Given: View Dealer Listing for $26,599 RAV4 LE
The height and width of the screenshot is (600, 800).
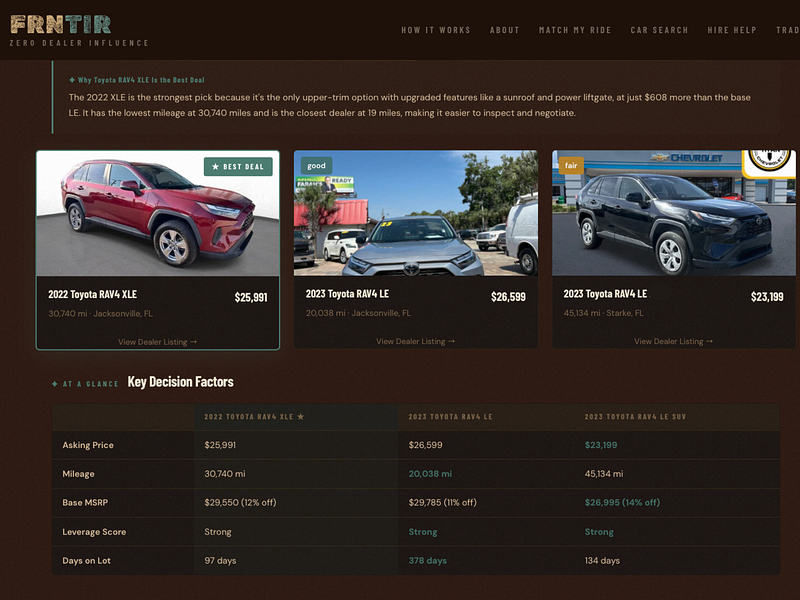Looking at the screenshot, I should pos(416,341).
